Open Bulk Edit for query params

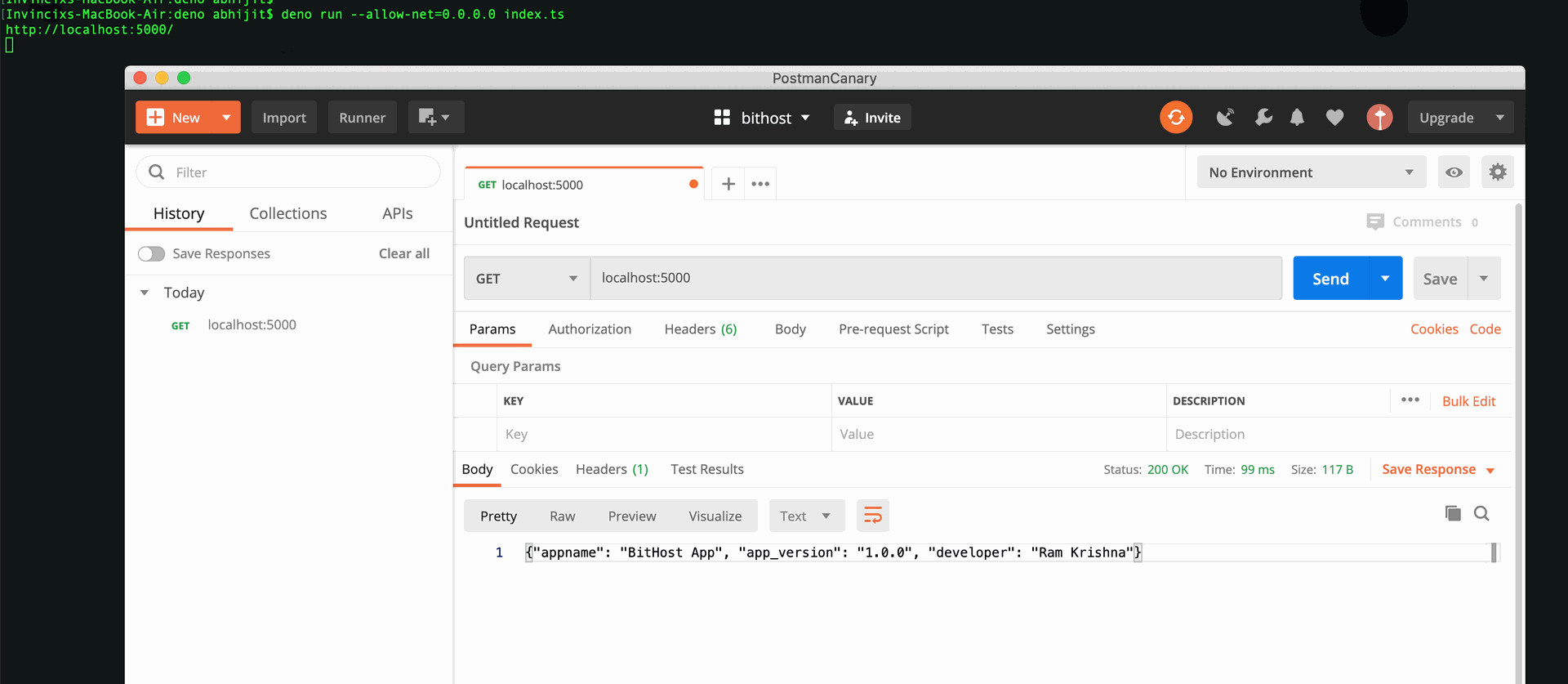[1468, 401]
